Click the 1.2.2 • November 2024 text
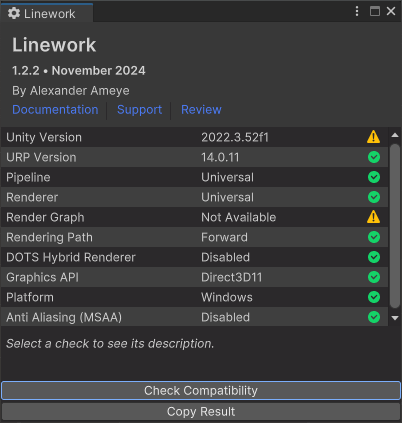The height and width of the screenshot is (423, 402). [79, 71]
